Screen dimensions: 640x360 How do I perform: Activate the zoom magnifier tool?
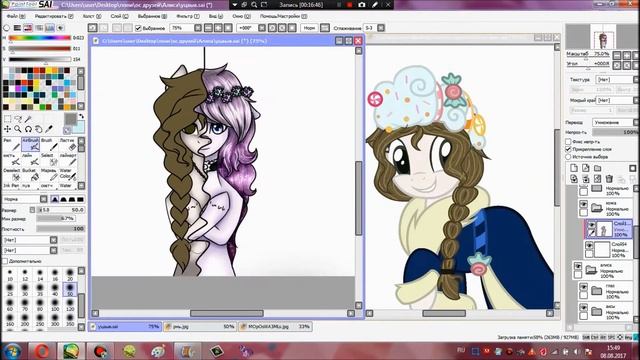(x=18, y=129)
